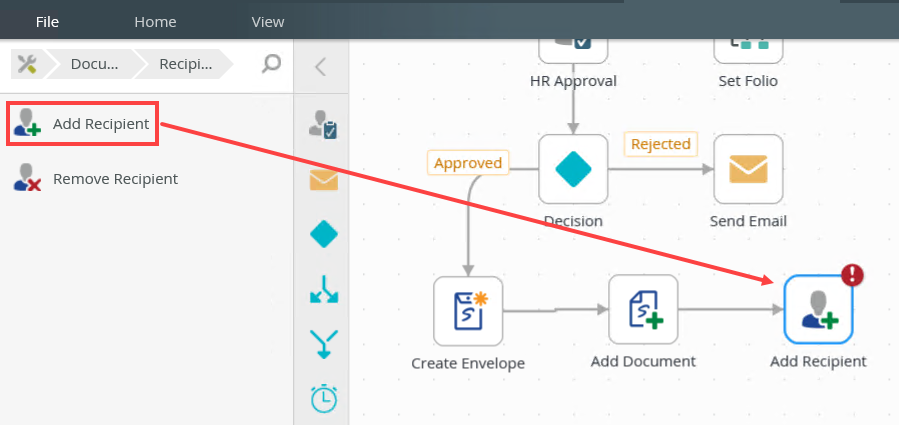
Task: Click the Rejected line label
Action: pyautogui.click(x=660, y=144)
